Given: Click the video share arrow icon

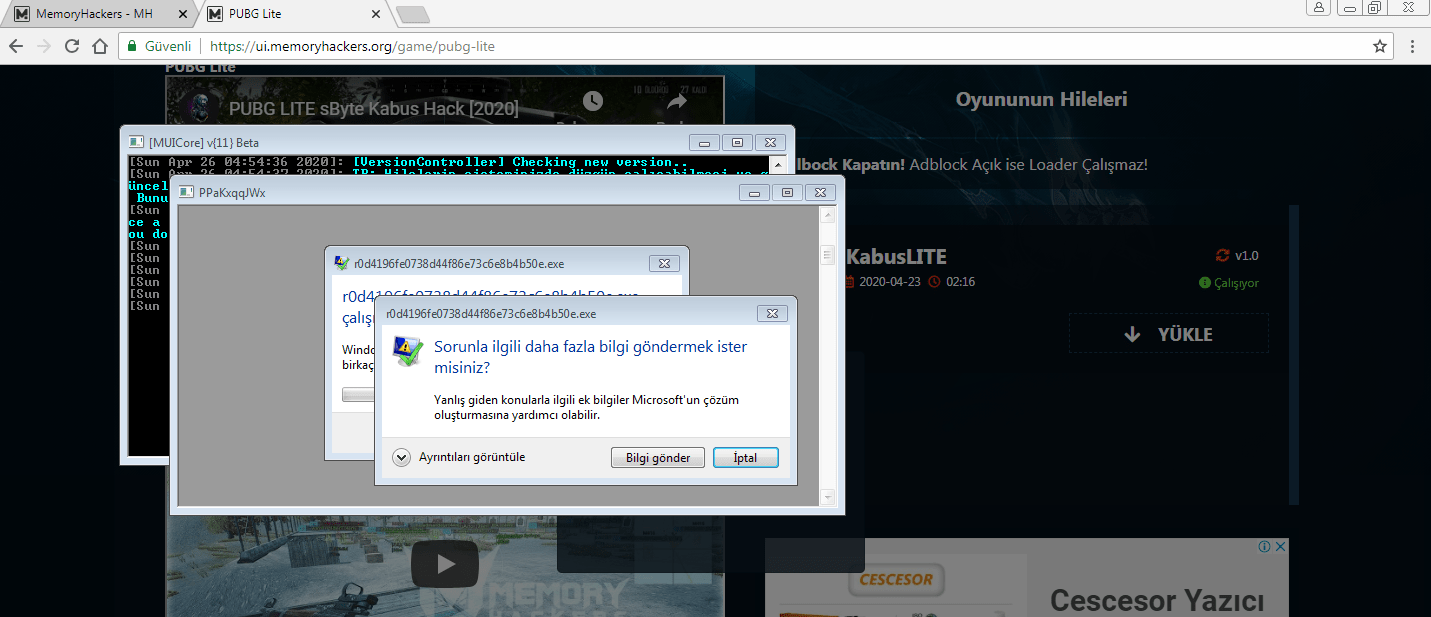Looking at the screenshot, I should coord(677,101).
